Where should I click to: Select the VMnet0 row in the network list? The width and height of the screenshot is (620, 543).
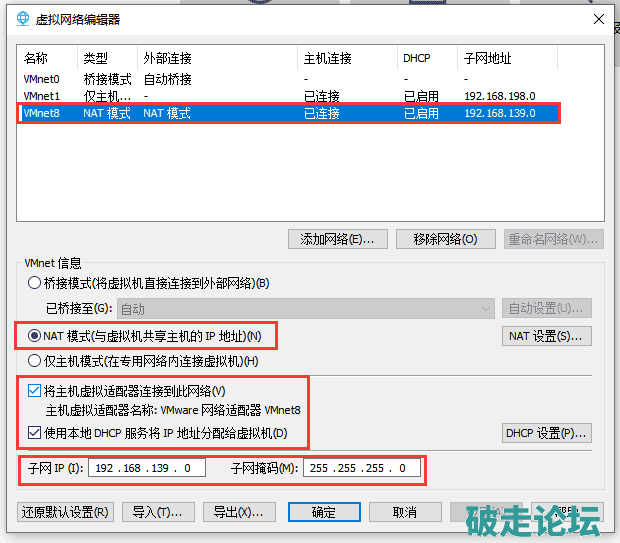pos(42,79)
